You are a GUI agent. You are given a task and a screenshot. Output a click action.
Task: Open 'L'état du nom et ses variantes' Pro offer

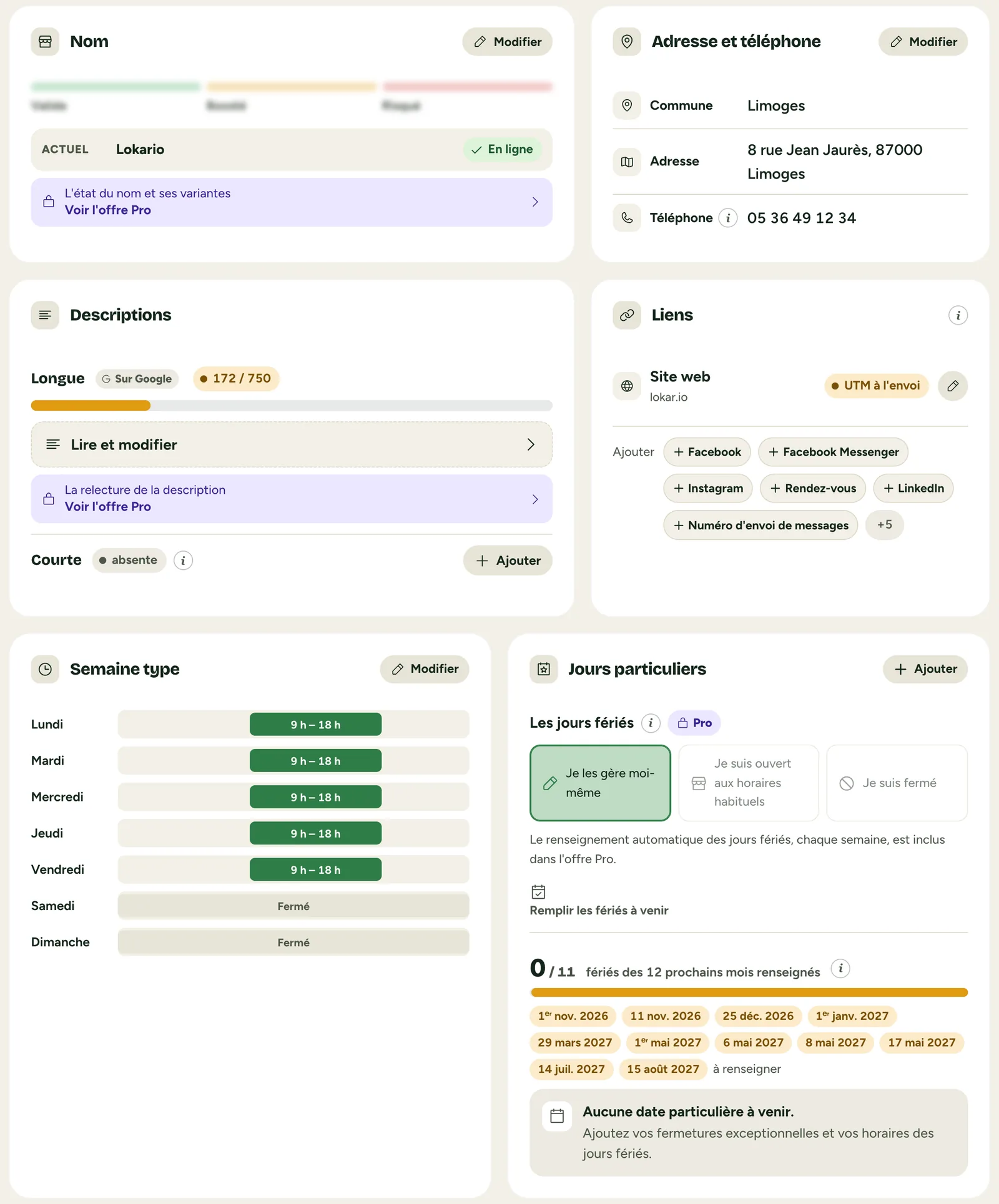tap(292, 202)
